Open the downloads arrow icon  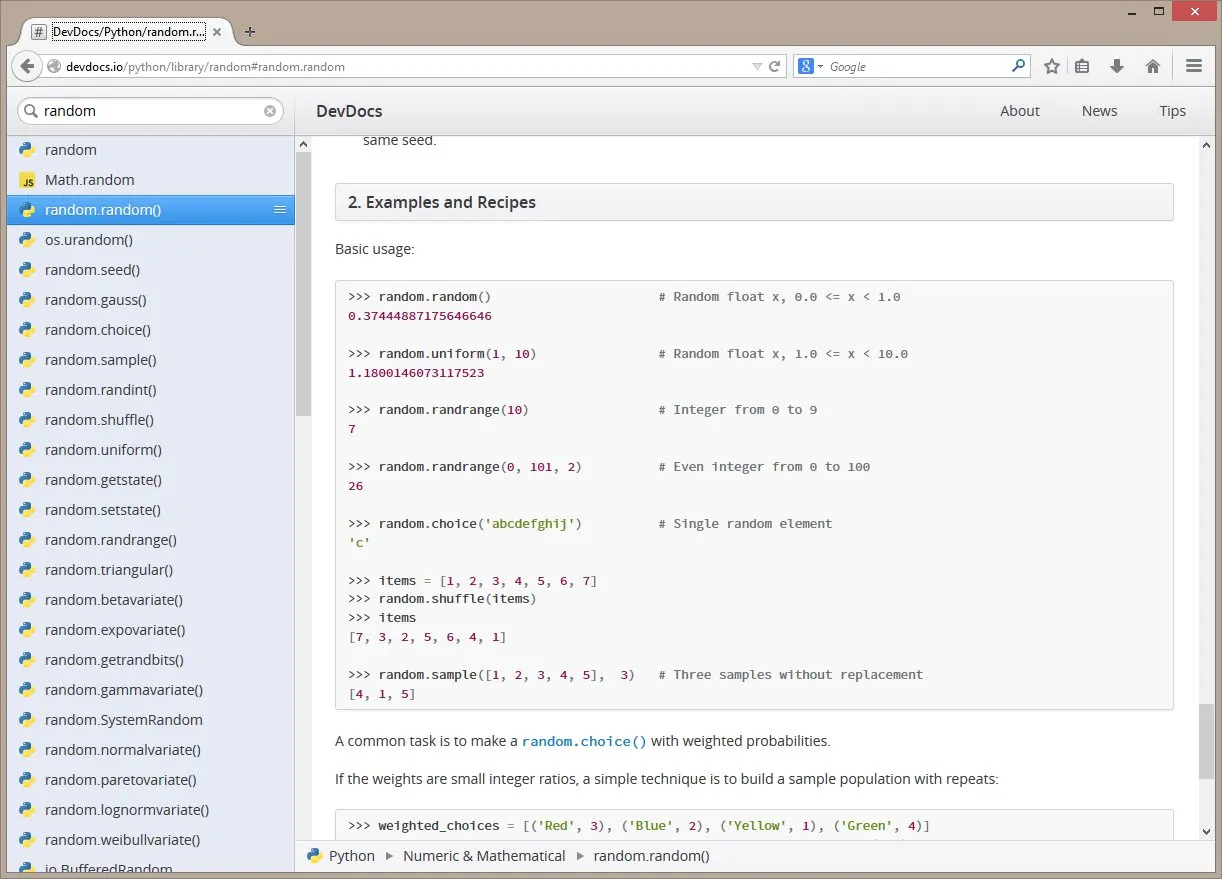[x=1117, y=66]
